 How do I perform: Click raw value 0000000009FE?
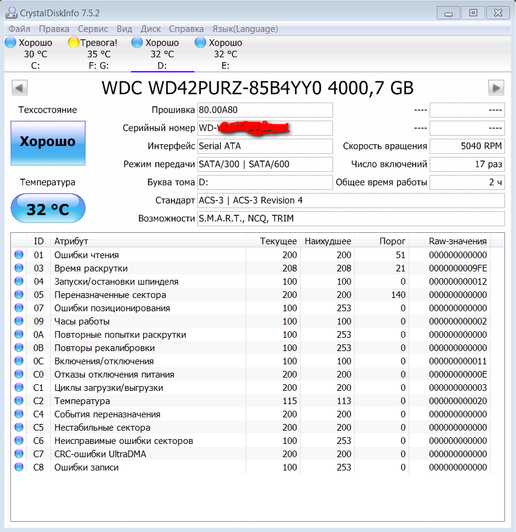coord(458,268)
